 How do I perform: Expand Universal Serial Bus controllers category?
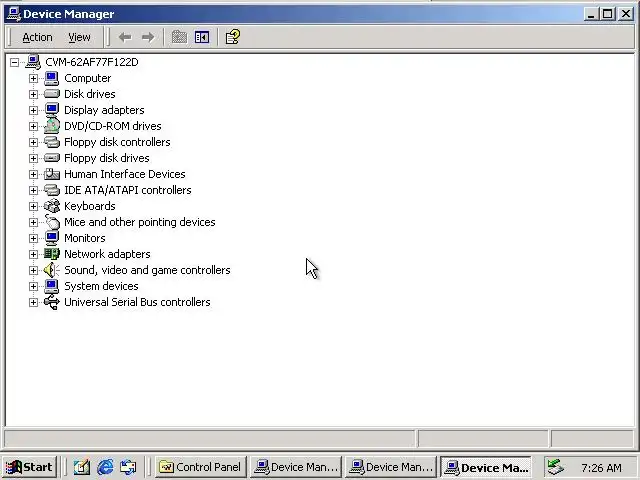33,302
